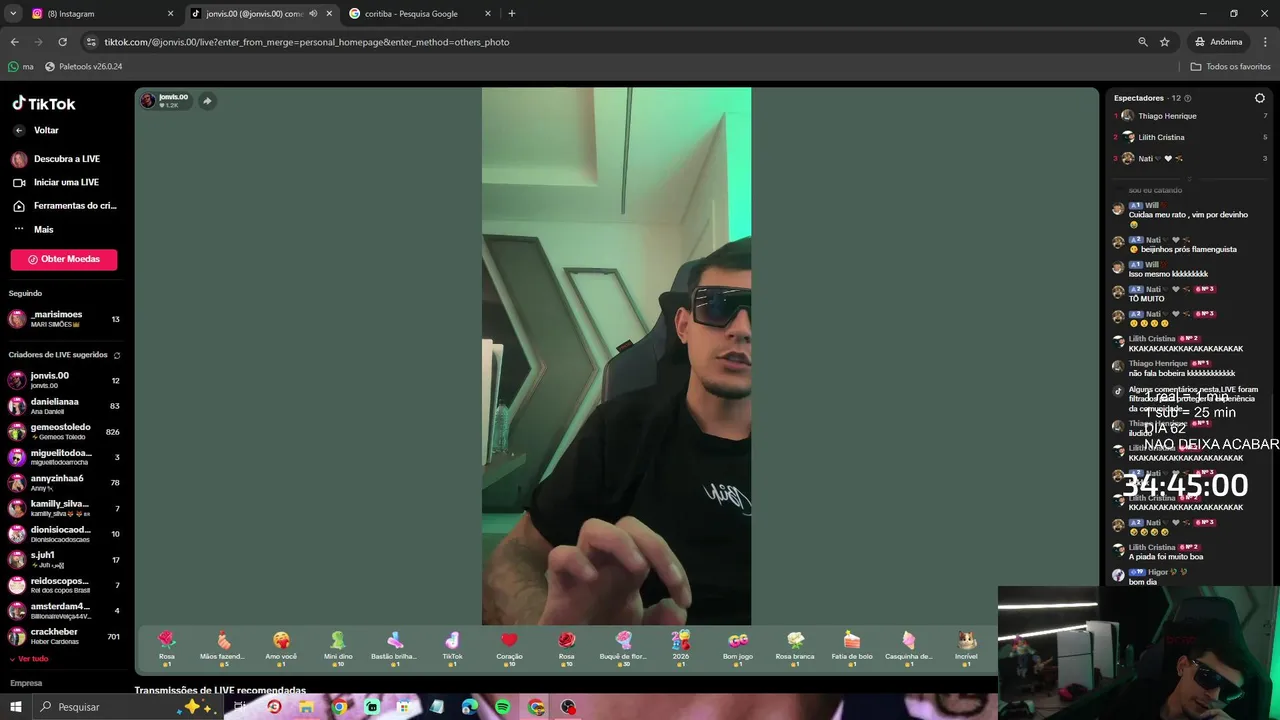Open crackheber suggested live
Viewport: 1280px width, 720px height.
(x=64, y=637)
